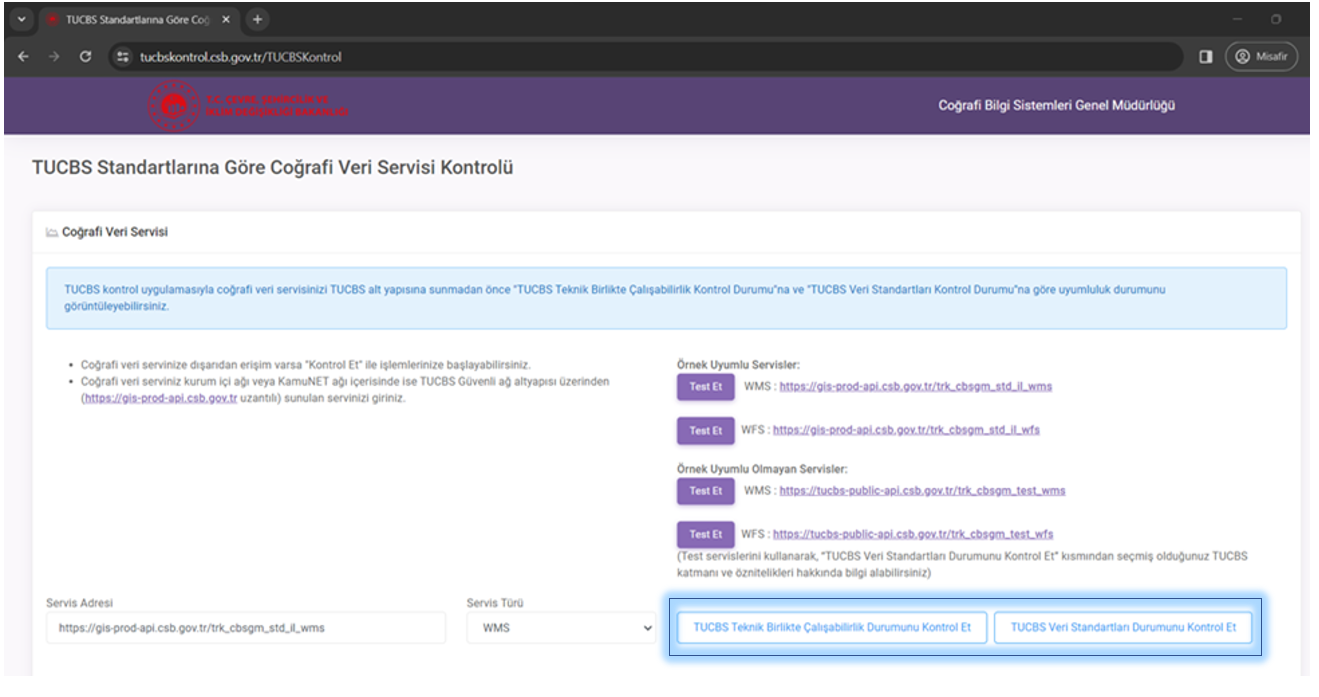The width and height of the screenshot is (1319, 697).
Task: Expand the Servis Türü WMS dropdown
Action: pos(561,628)
